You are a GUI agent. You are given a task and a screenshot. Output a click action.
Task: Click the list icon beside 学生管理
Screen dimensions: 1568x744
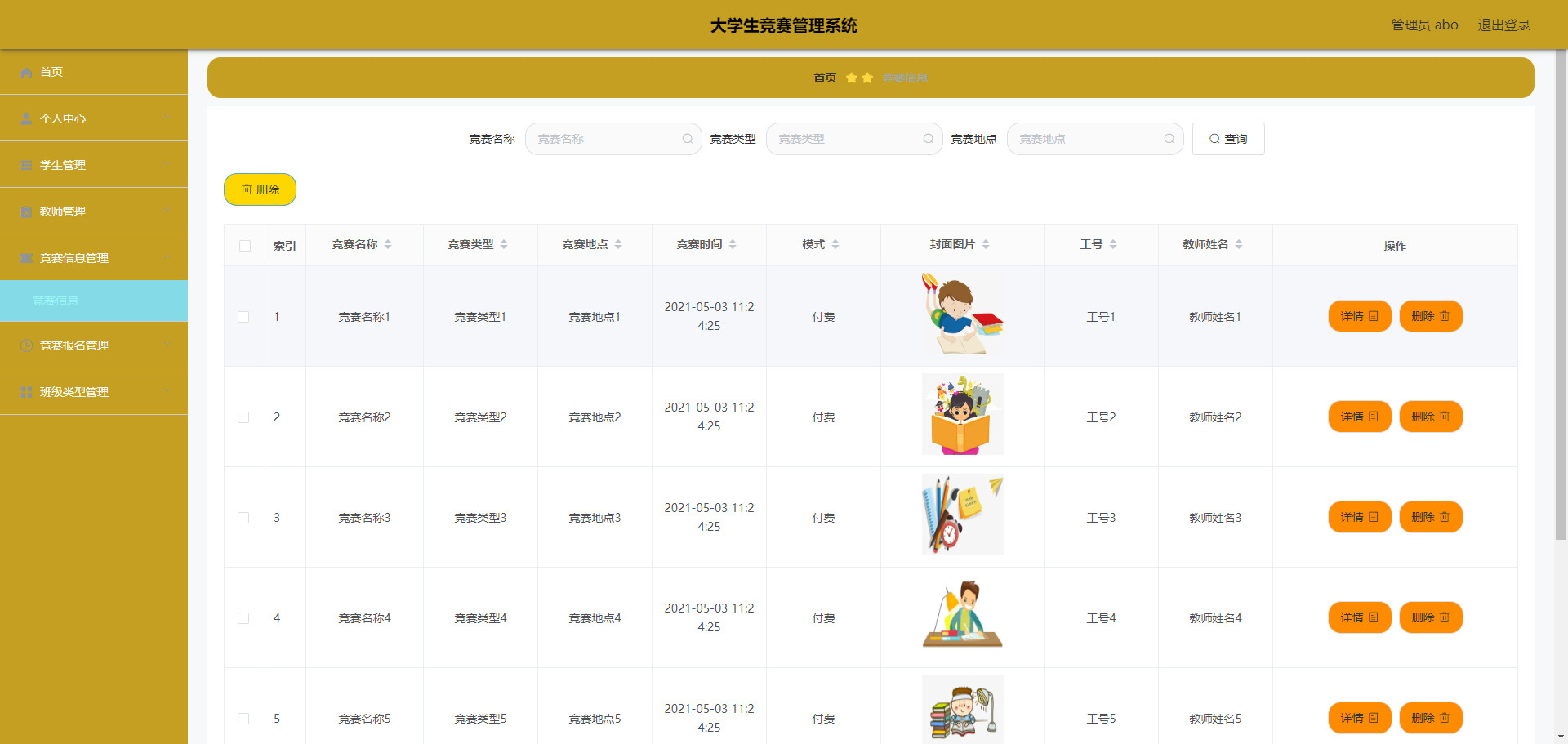pyautogui.click(x=26, y=166)
